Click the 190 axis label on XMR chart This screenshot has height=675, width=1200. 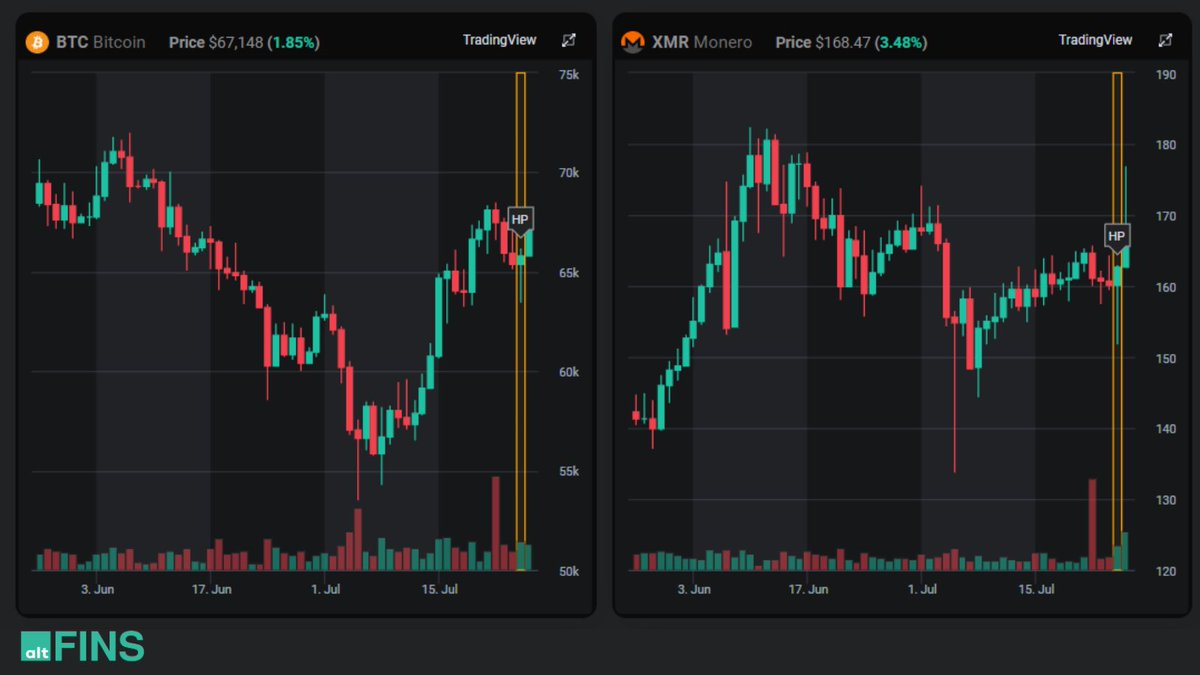(x=1165, y=75)
